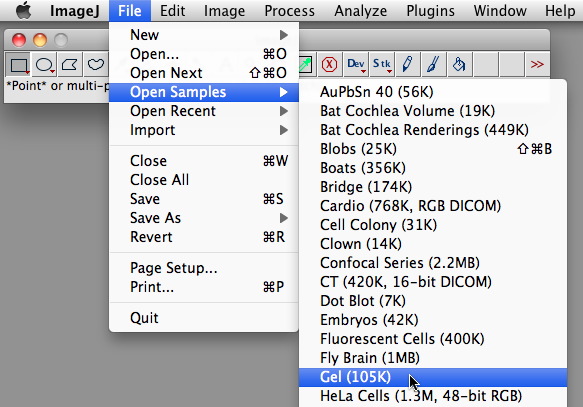This screenshot has height=407, width=583.
Task: Choose Quit from File menu
Action: coord(204,318)
